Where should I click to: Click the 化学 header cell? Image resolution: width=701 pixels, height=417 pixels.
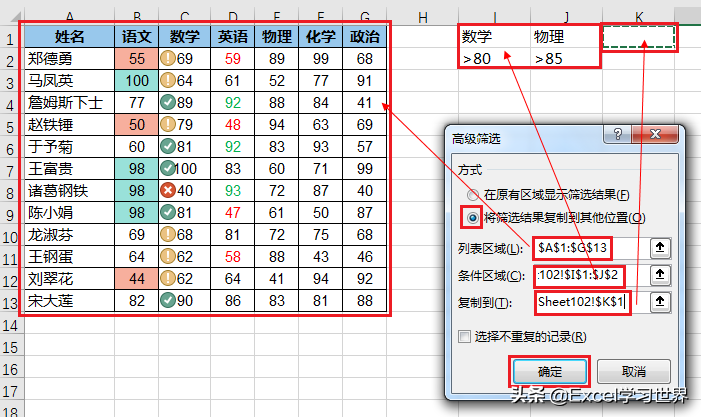321,36
